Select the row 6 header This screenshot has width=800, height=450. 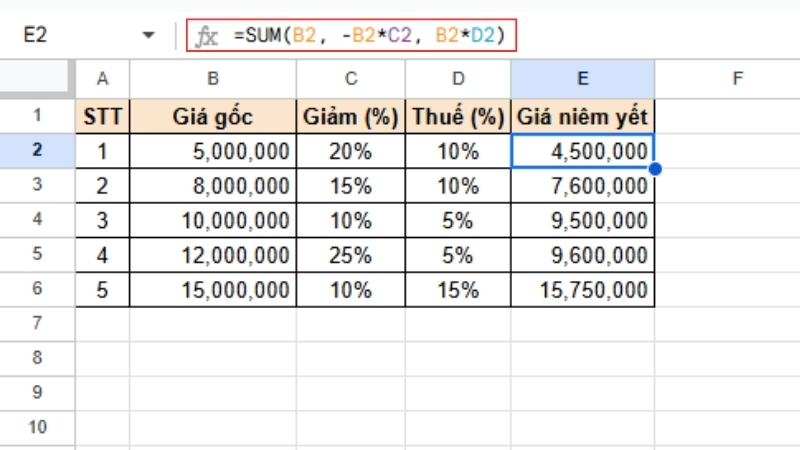[37, 290]
